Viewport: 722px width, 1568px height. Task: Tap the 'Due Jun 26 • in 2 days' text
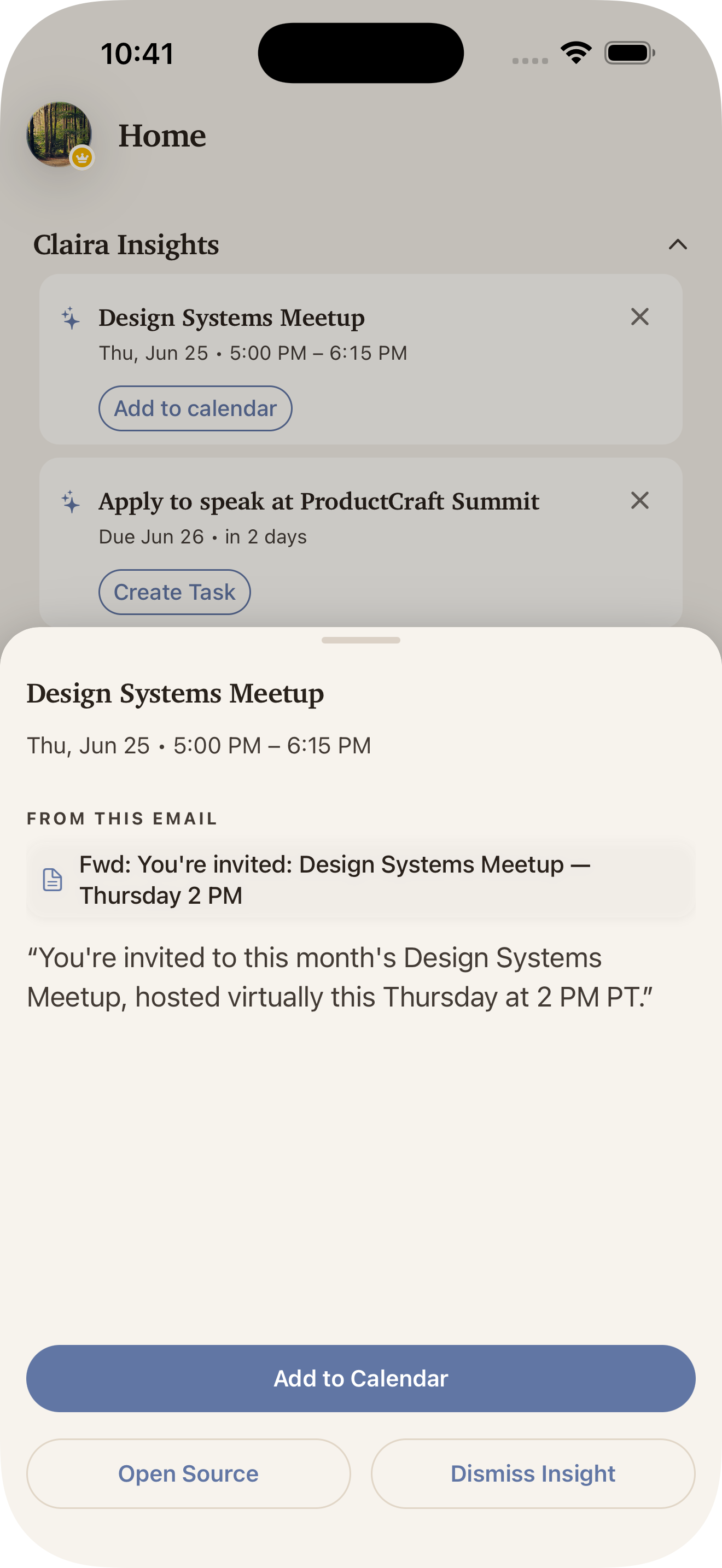click(203, 537)
